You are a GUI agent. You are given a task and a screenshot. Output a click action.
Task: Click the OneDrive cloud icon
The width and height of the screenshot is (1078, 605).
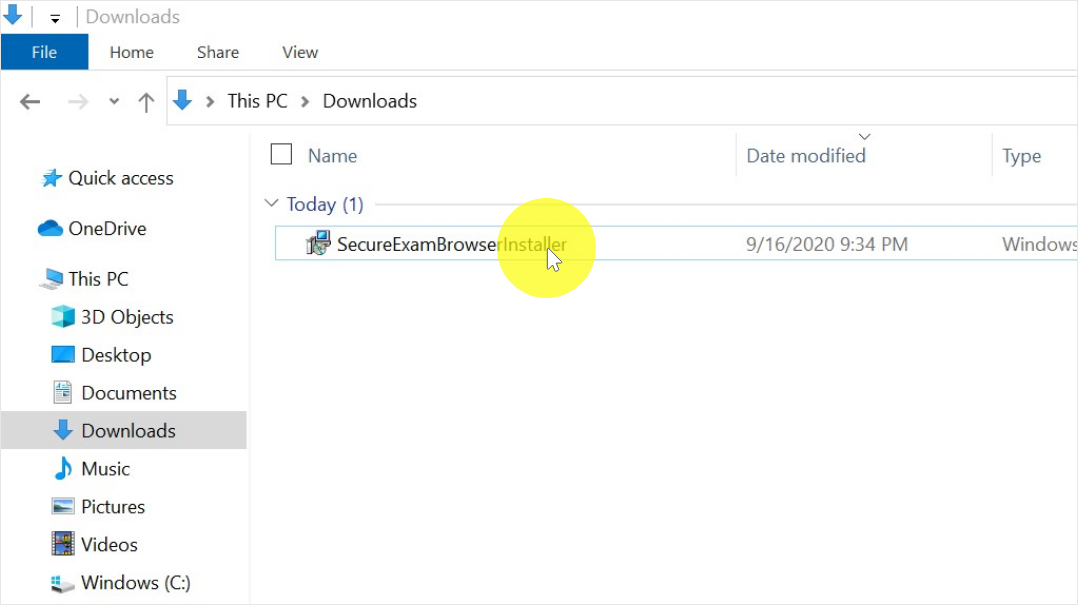point(50,228)
